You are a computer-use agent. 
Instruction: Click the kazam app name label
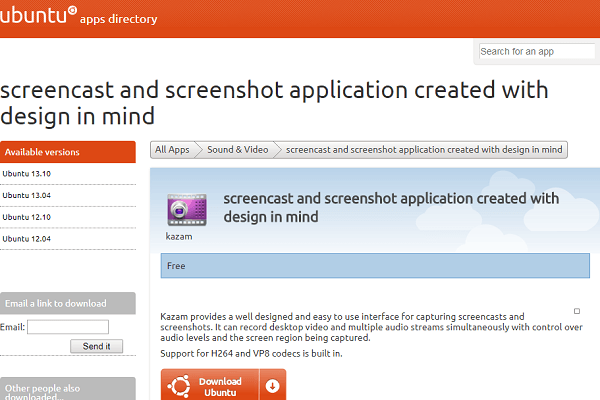point(179,237)
